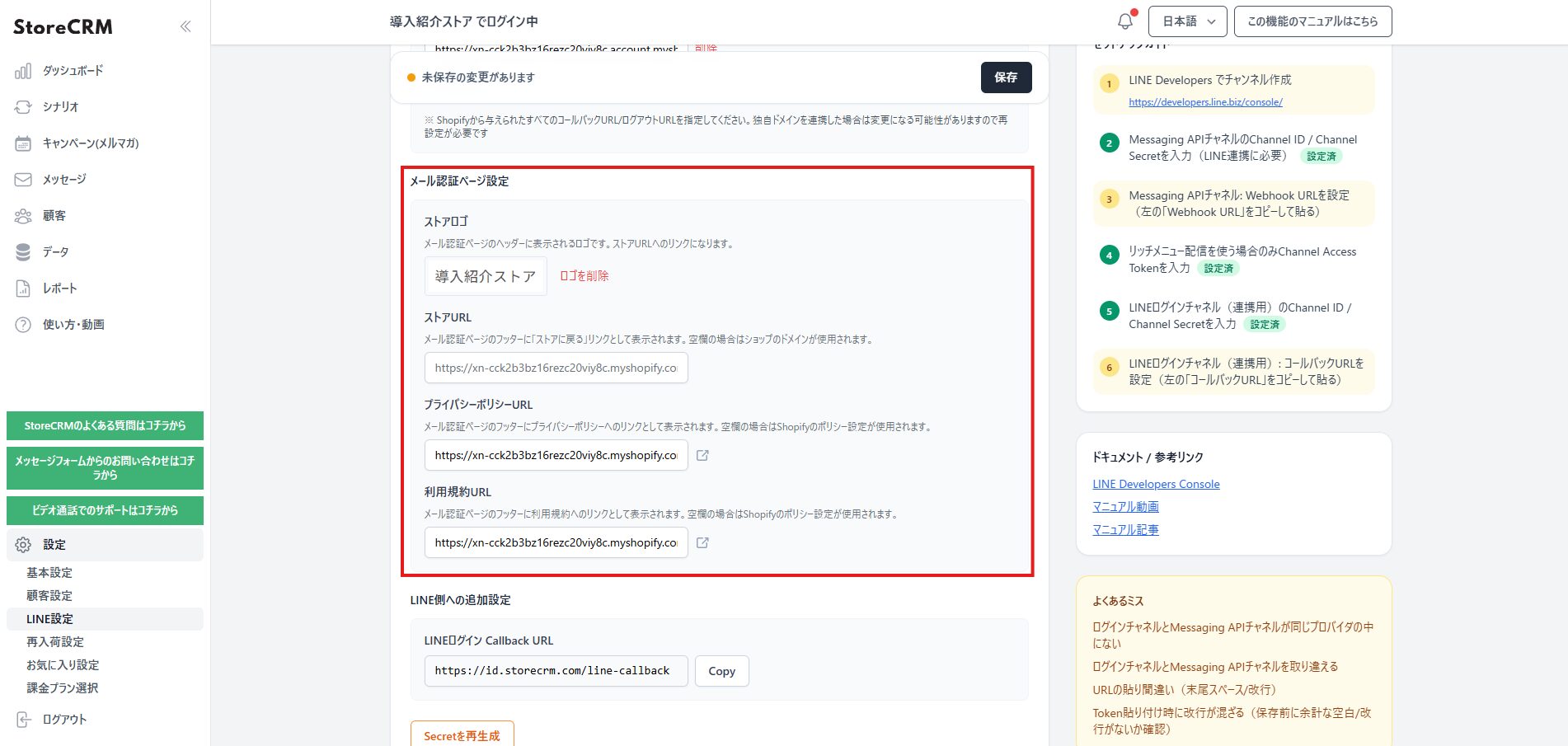Copy the LINE login Callback URL
The height and width of the screenshot is (746, 1568).
tap(721, 671)
